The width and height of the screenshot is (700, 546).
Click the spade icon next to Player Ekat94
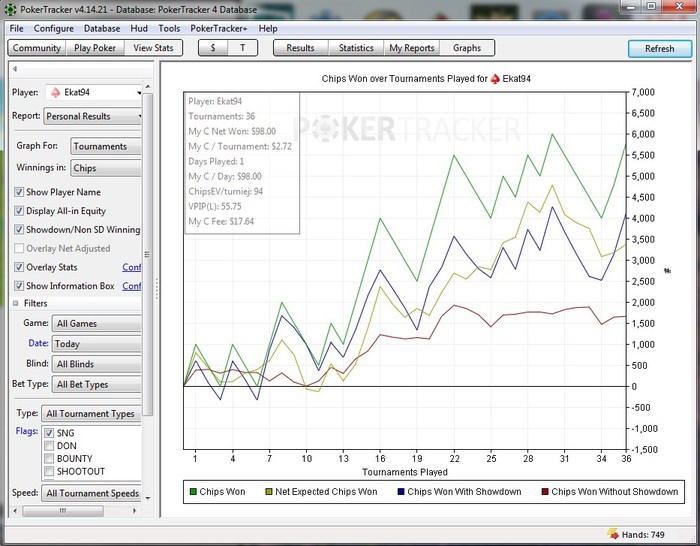click(x=56, y=92)
